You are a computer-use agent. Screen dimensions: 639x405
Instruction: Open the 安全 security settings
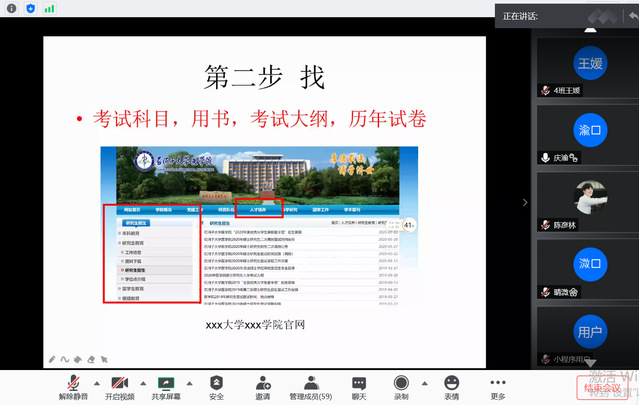216,387
